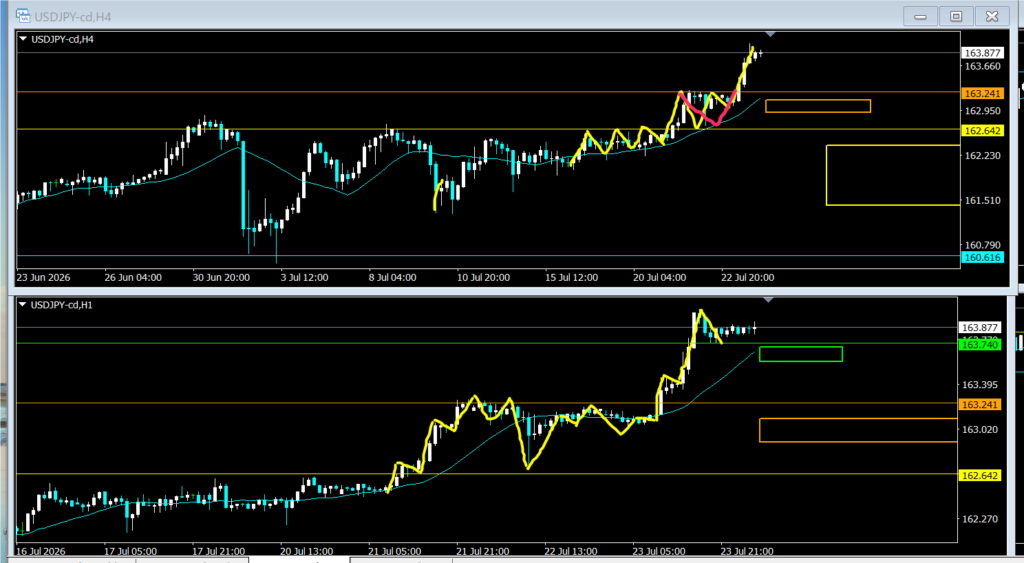
Task: Click the 21 Jul 05:00 time label
Action: [394, 551]
